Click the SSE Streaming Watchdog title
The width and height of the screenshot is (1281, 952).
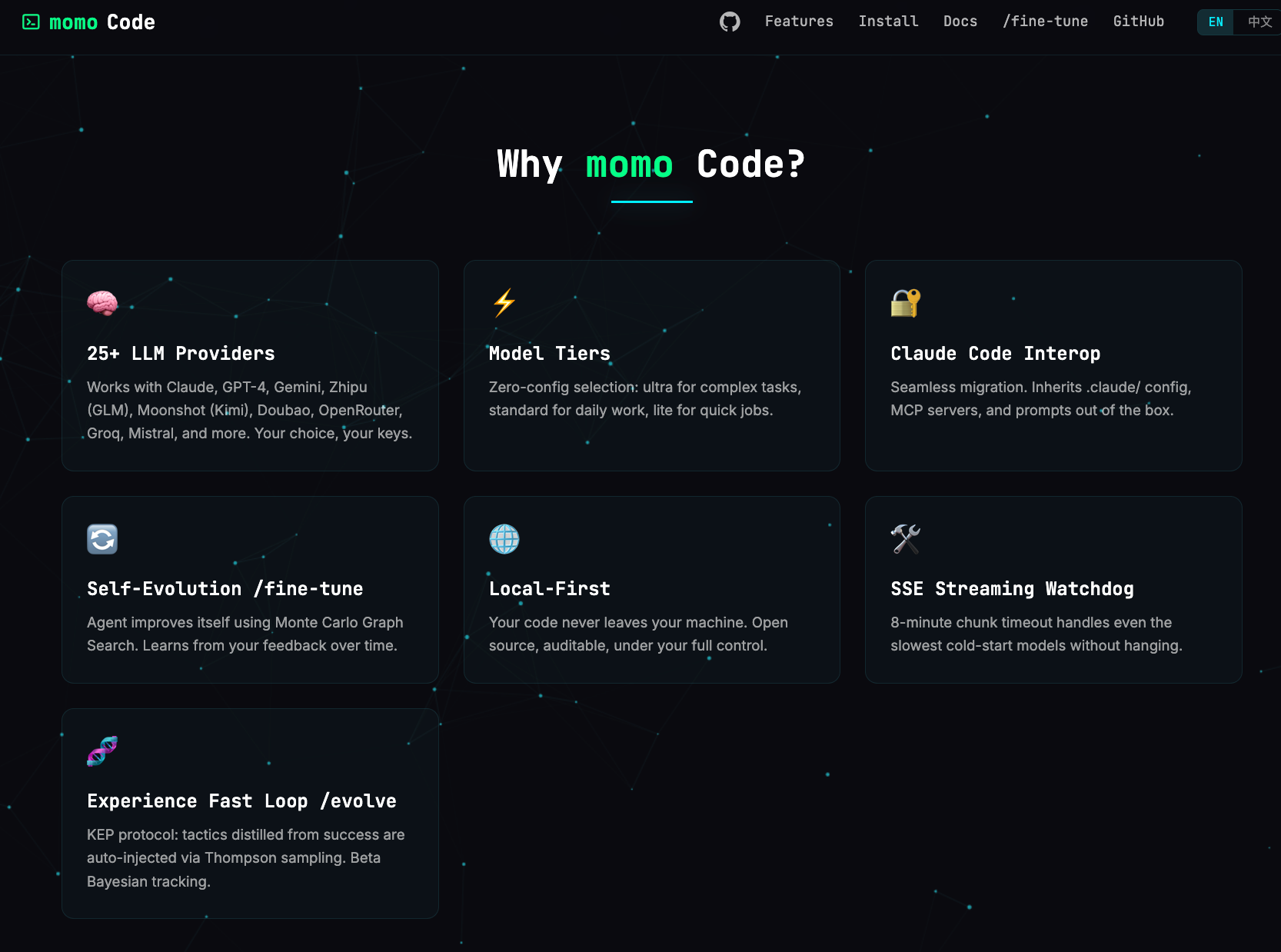[1012, 589]
